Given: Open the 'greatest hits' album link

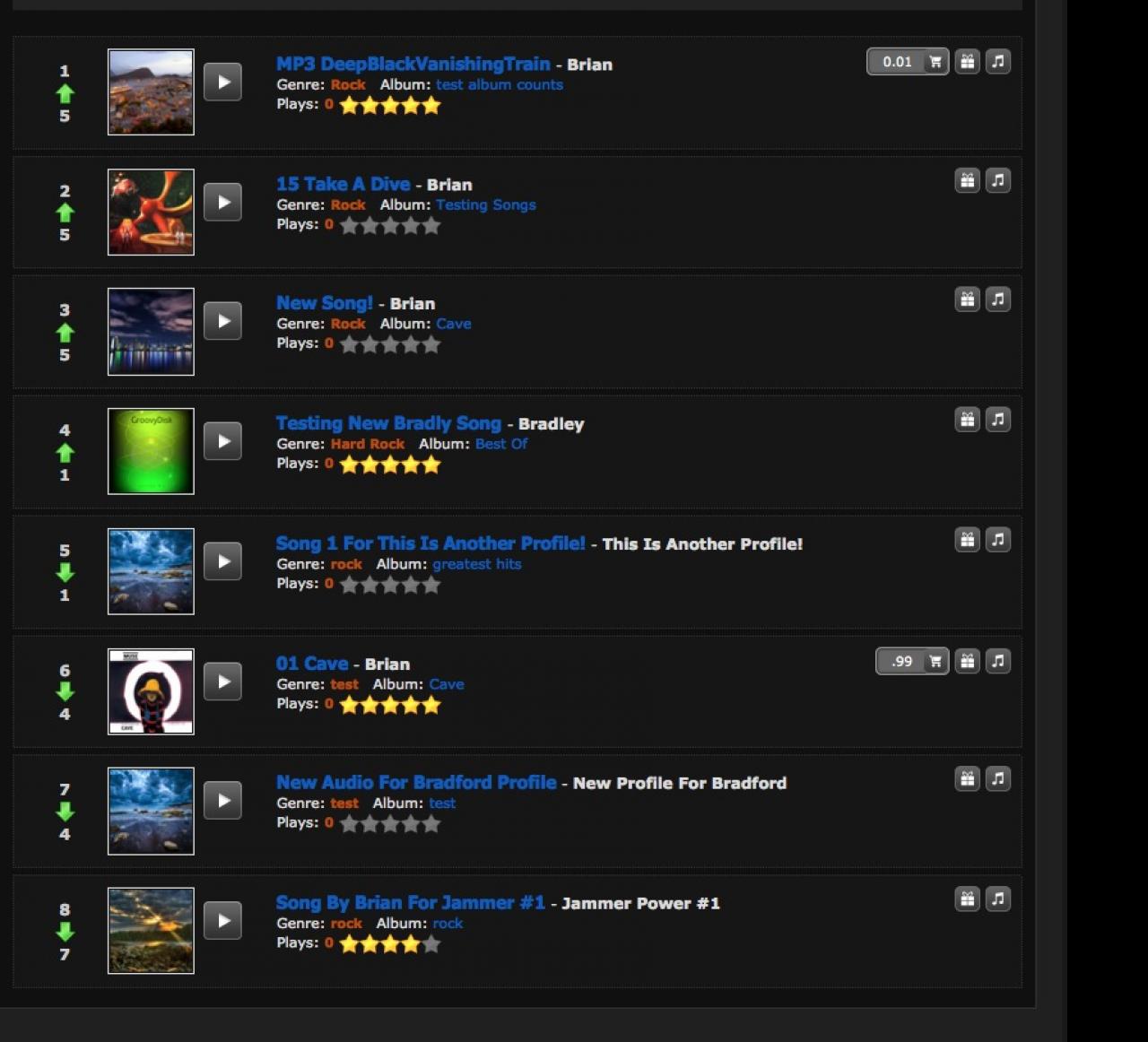Looking at the screenshot, I should pos(477,565).
